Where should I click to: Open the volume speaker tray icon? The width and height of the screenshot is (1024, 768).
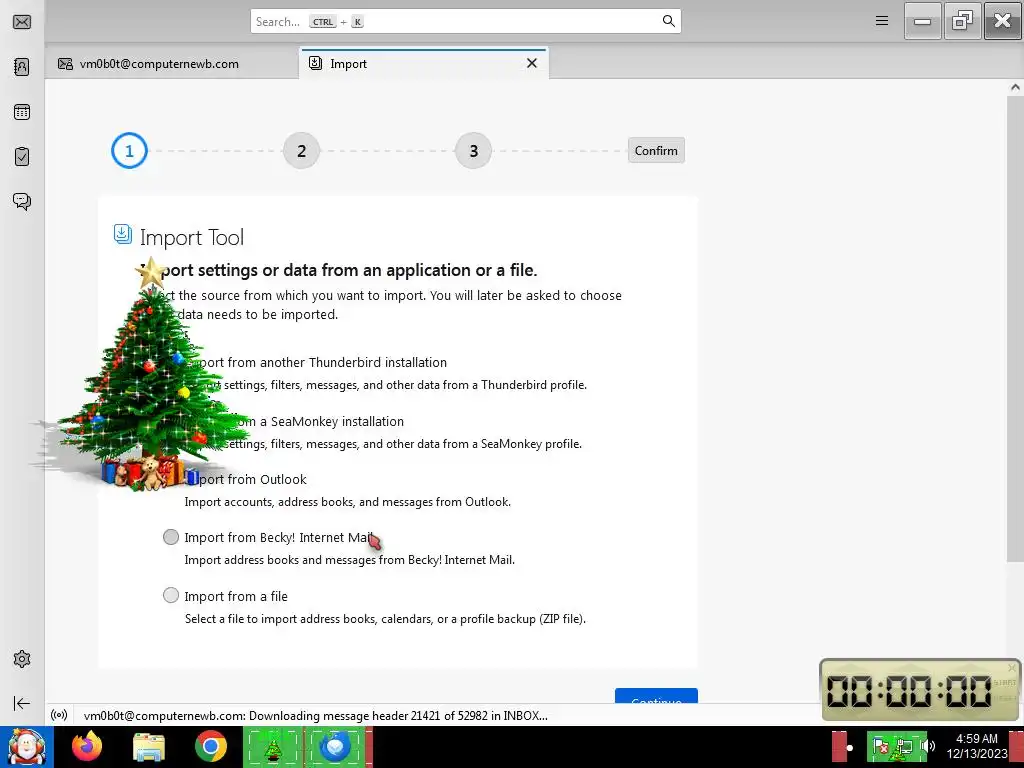point(928,746)
